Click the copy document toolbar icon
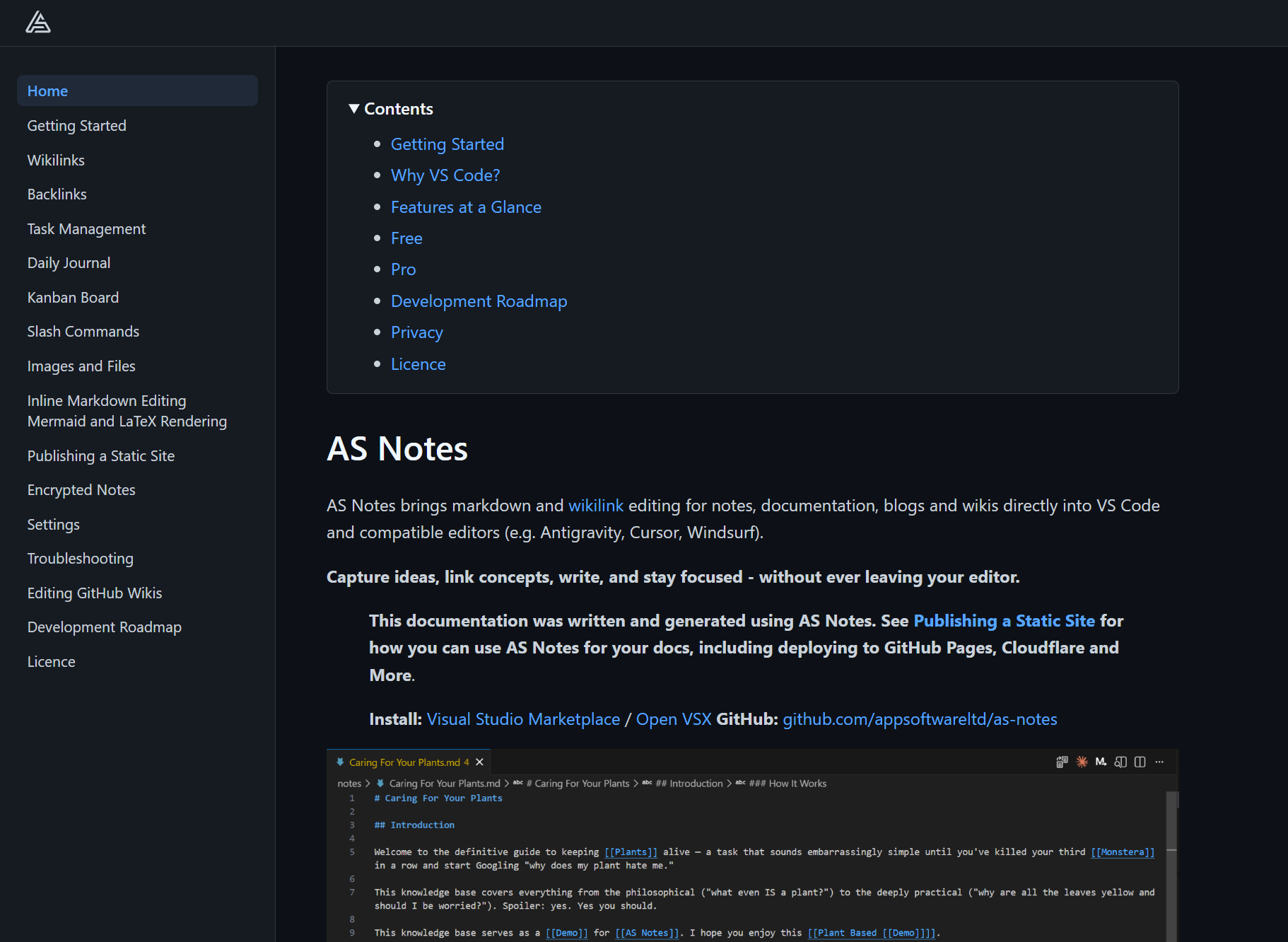Screen dimensions: 1288x942 coord(1062,762)
